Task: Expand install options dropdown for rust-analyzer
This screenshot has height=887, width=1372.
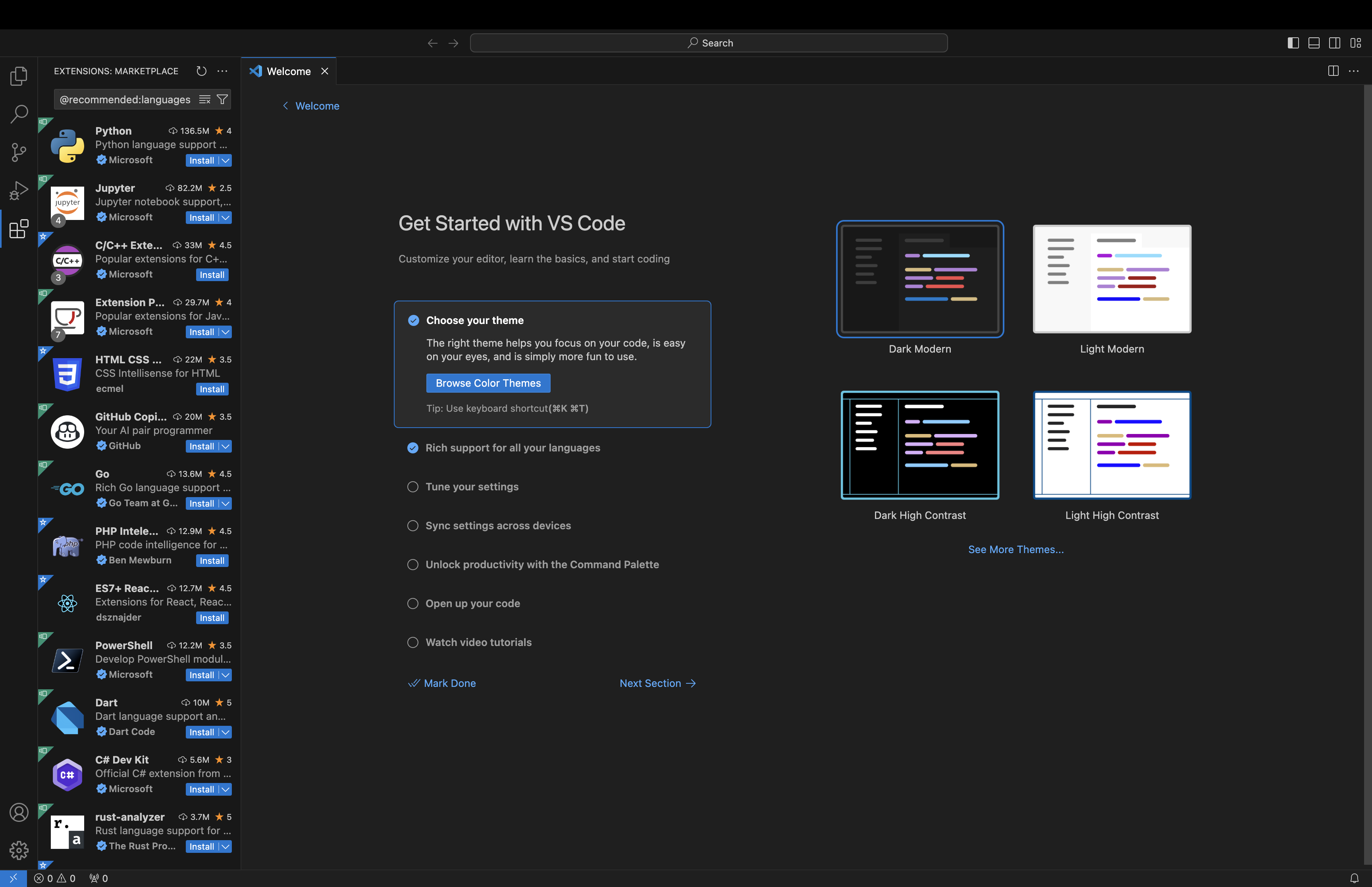Action: point(226,847)
